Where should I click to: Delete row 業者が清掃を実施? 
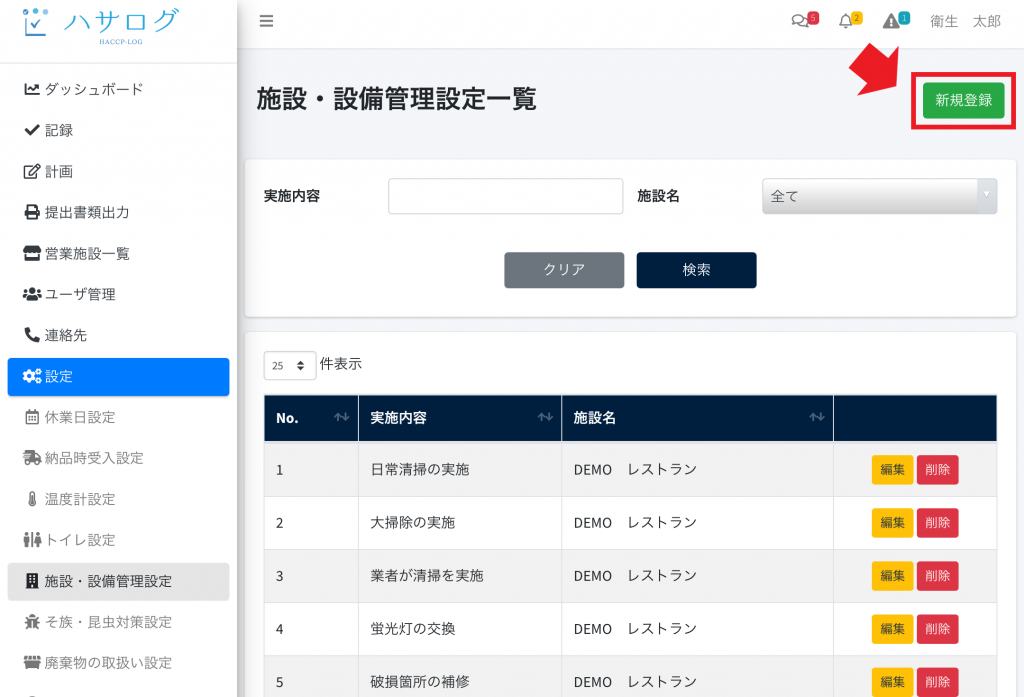(937, 575)
